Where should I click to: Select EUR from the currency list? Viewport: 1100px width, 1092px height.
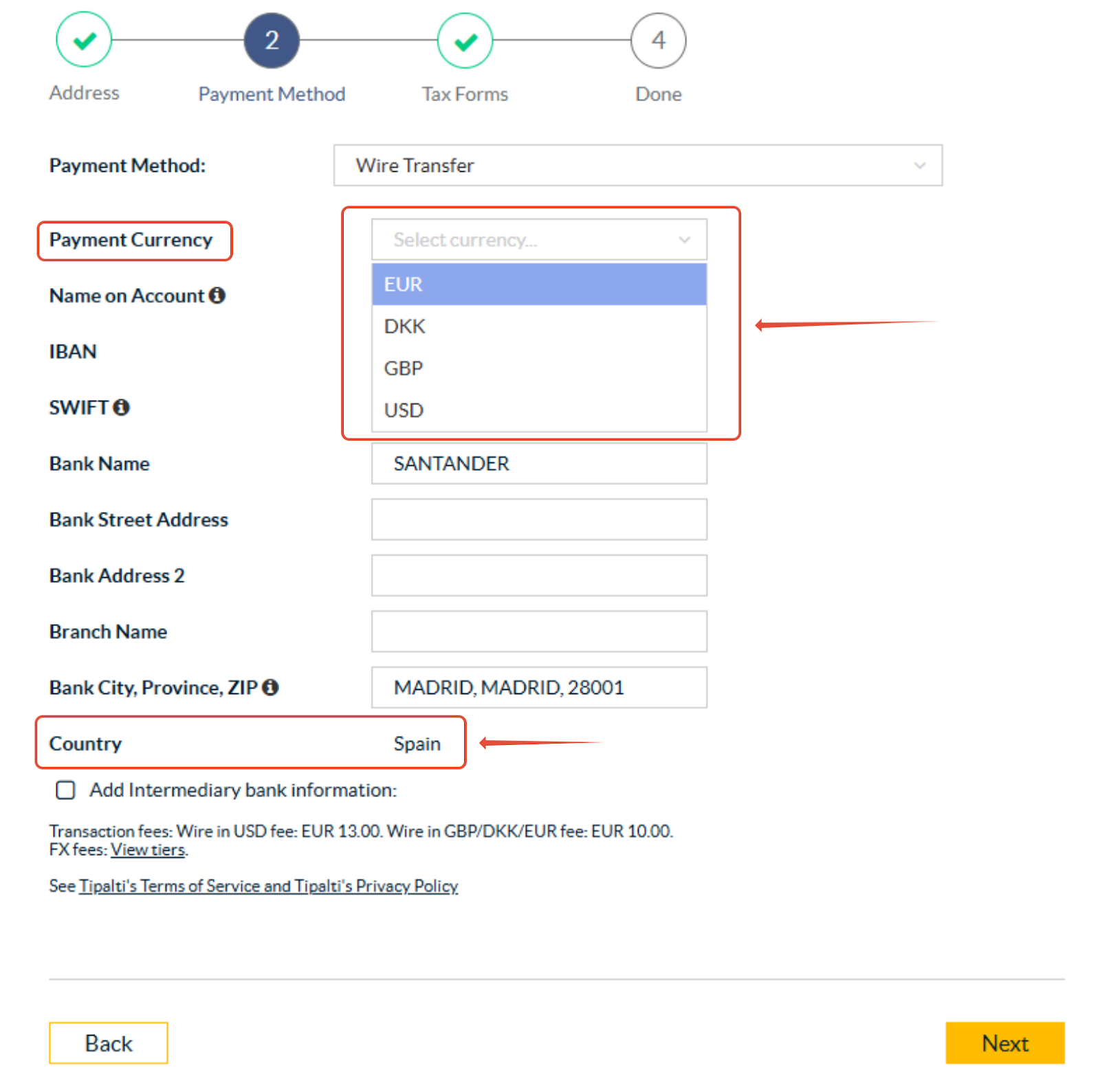point(539,285)
